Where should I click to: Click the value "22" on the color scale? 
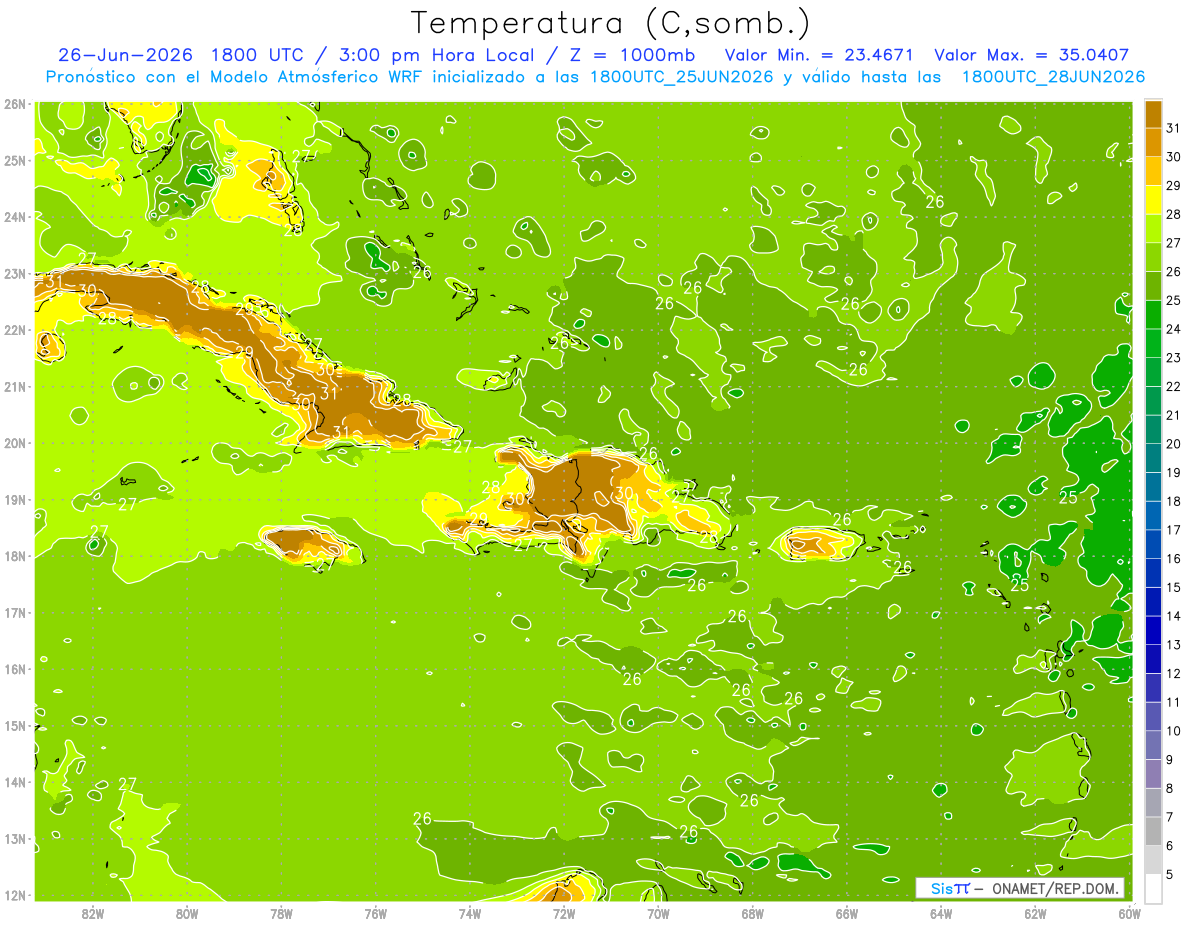(x=1174, y=386)
